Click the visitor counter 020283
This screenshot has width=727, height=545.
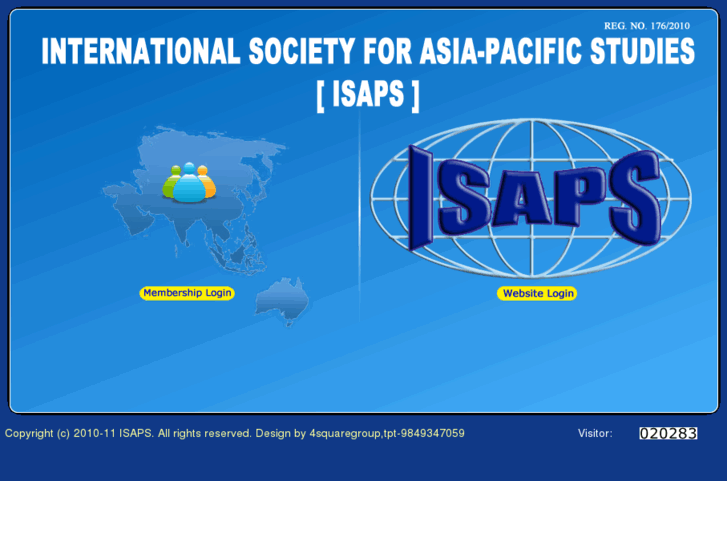(668, 433)
